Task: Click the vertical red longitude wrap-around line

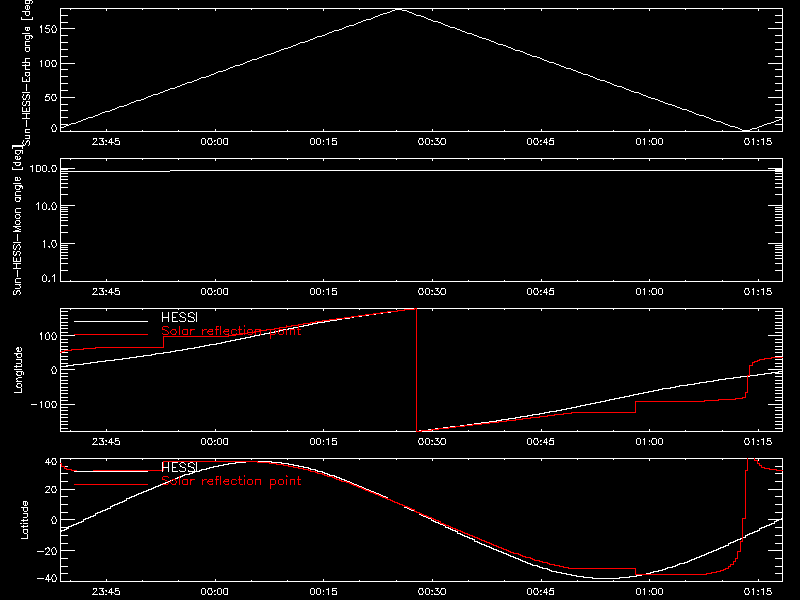Action: [416, 370]
